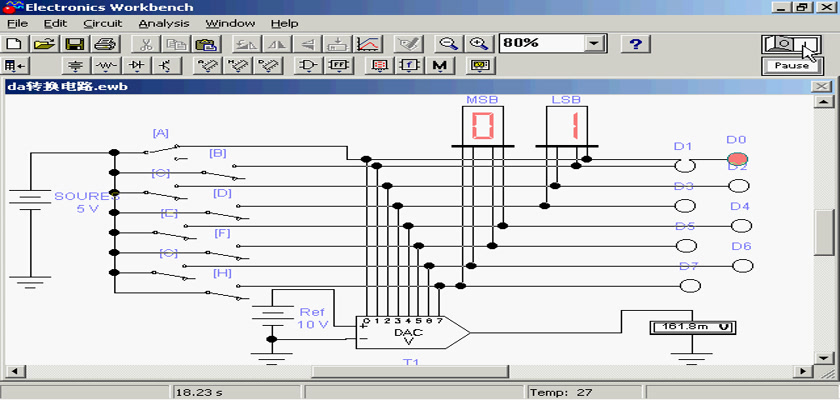840x400 pixels.
Task: Zoom in on the circuit
Action: pos(478,43)
